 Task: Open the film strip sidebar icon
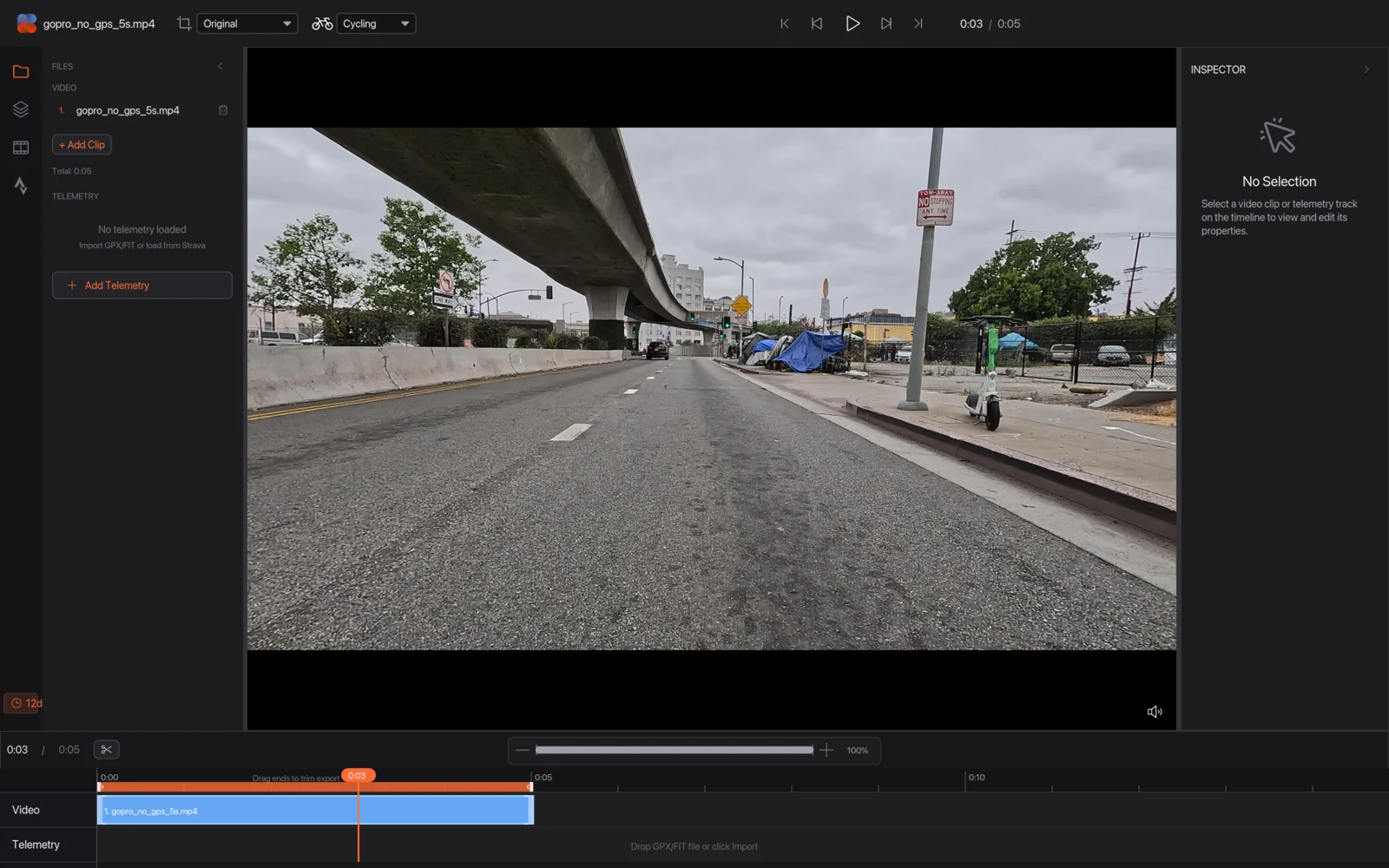tap(21, 148)
